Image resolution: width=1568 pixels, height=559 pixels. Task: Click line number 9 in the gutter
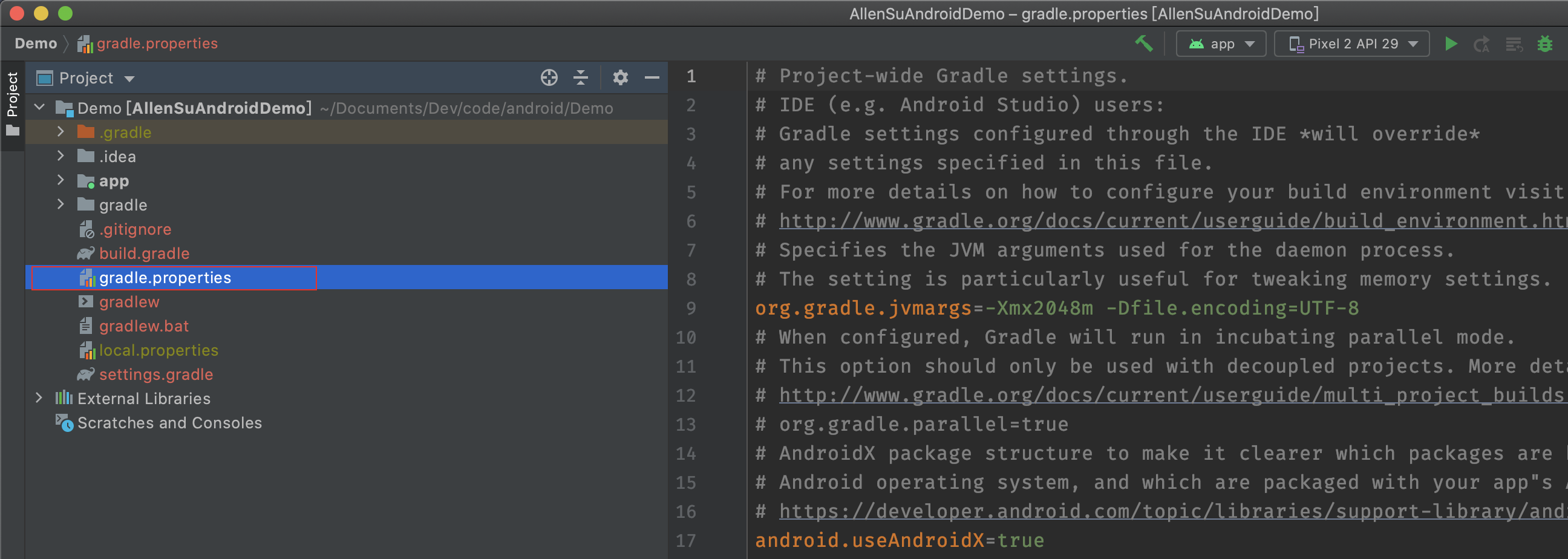691,309
